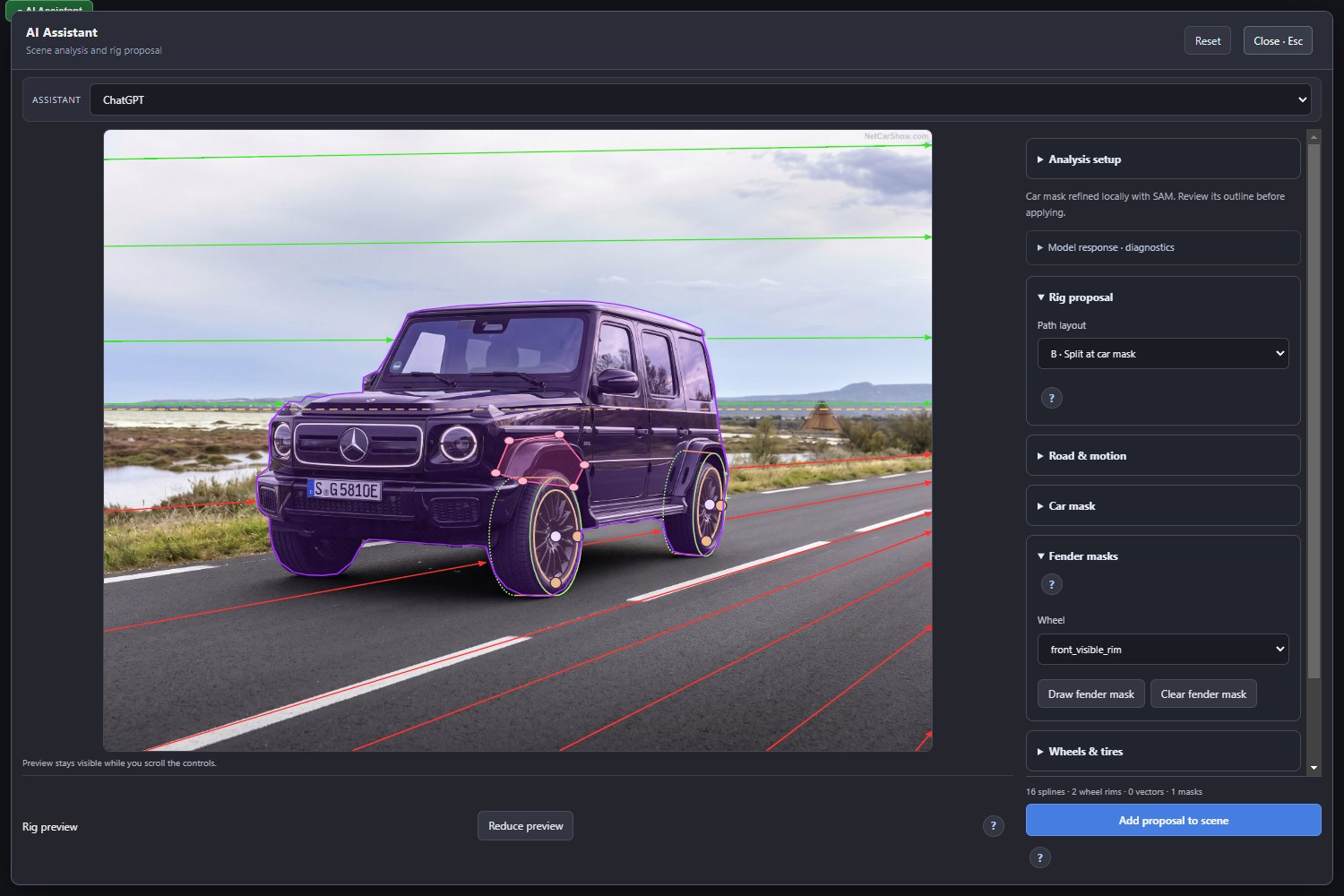Click Add proposal to scene
The image size is (1344, 896).
(1173, 820)
